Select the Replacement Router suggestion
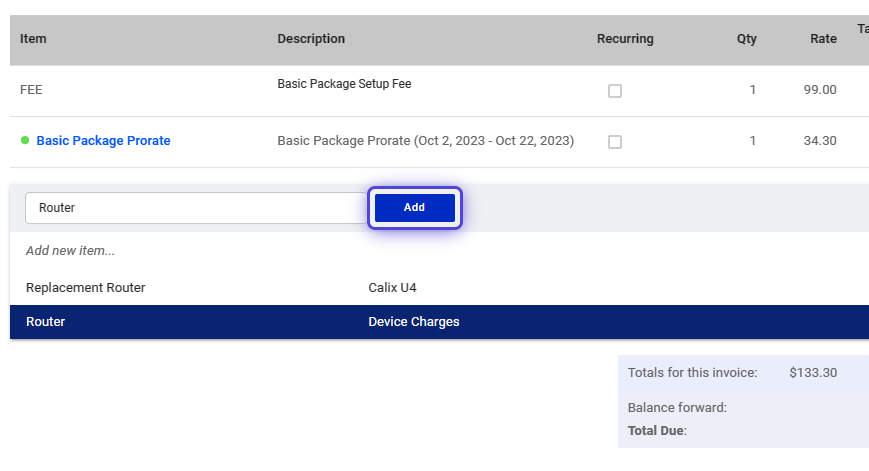869x471 pixels. 439,288
